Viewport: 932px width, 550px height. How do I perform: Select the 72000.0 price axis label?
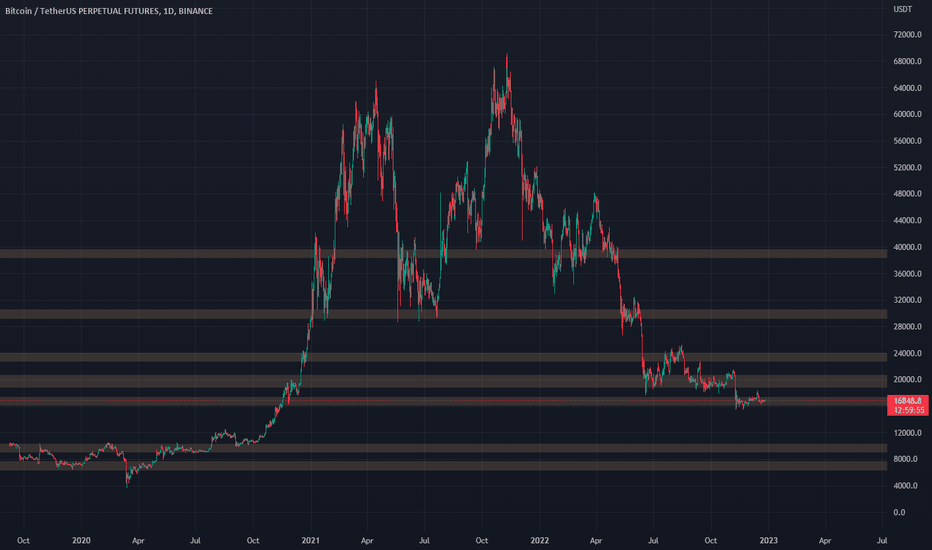[x=907, y=35]
